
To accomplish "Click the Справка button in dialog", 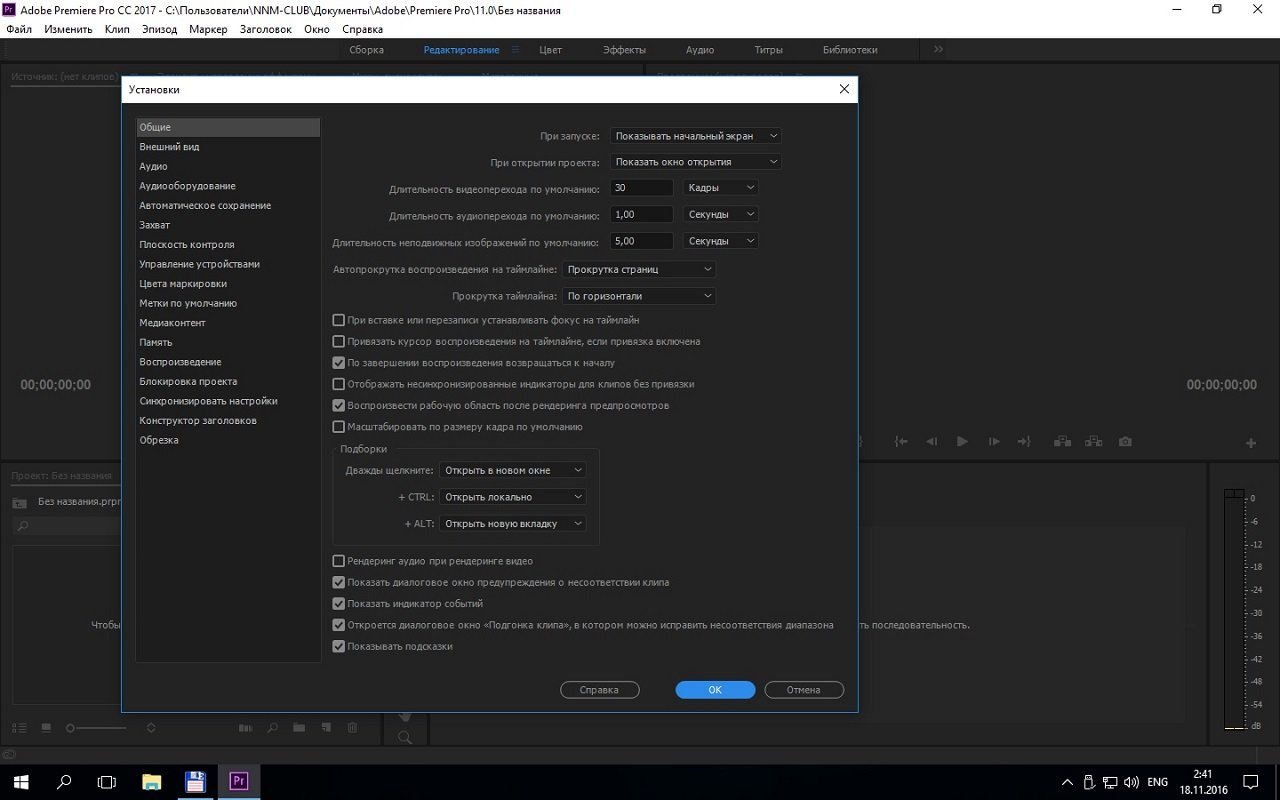I will 599,690.
